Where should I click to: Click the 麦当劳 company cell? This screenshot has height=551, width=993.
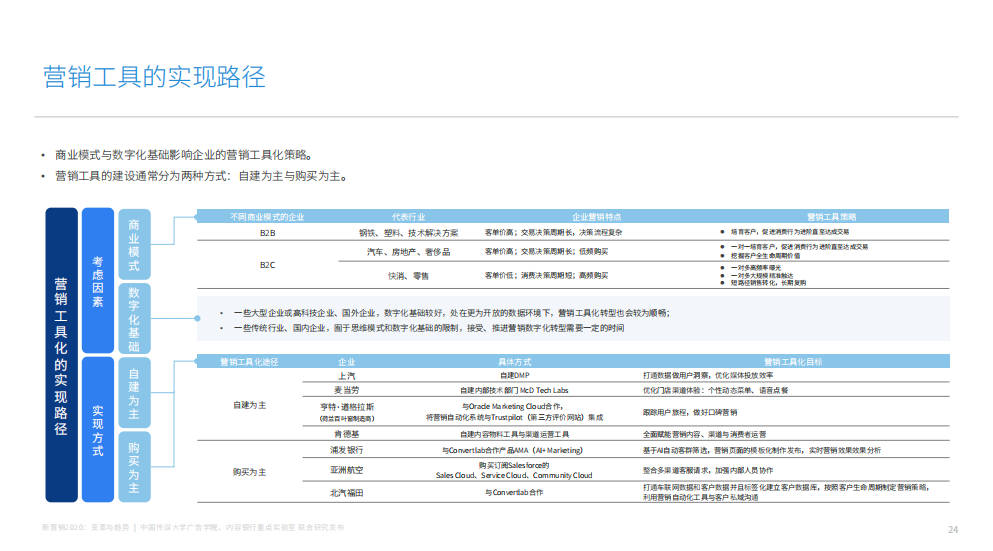coord(347,389)
